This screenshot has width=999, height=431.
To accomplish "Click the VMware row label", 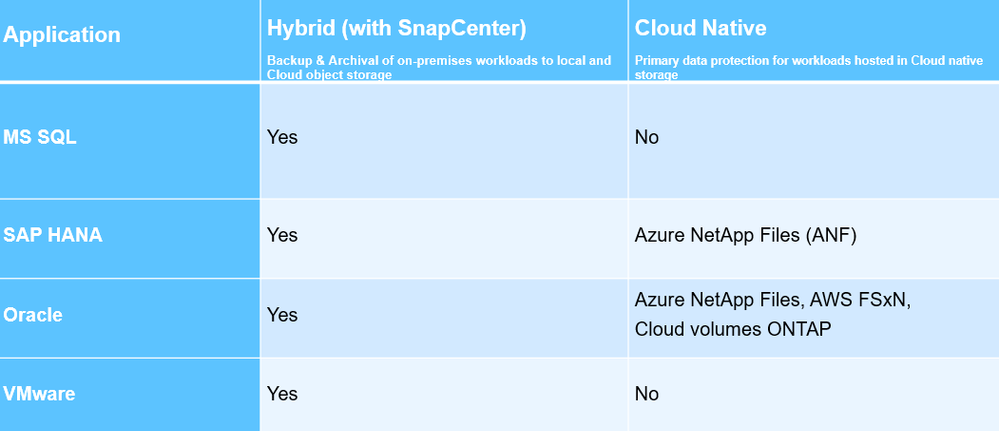I will [x=39, y=394].
